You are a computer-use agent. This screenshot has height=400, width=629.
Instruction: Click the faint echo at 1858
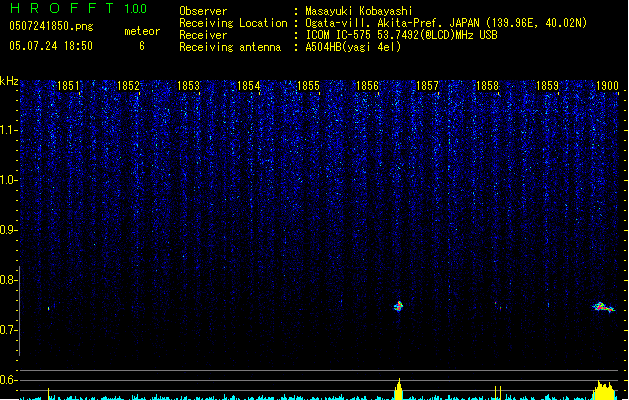click(x=498, y=306)
